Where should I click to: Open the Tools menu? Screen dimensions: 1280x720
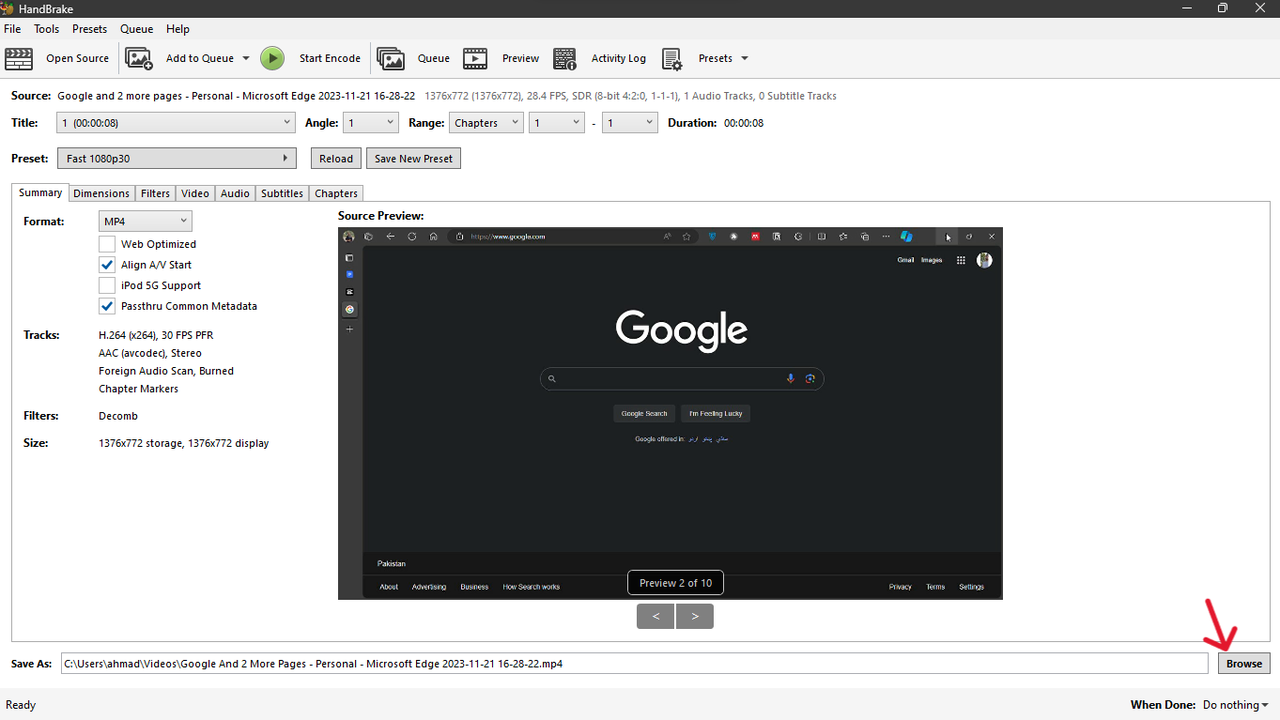pos(46,29)
